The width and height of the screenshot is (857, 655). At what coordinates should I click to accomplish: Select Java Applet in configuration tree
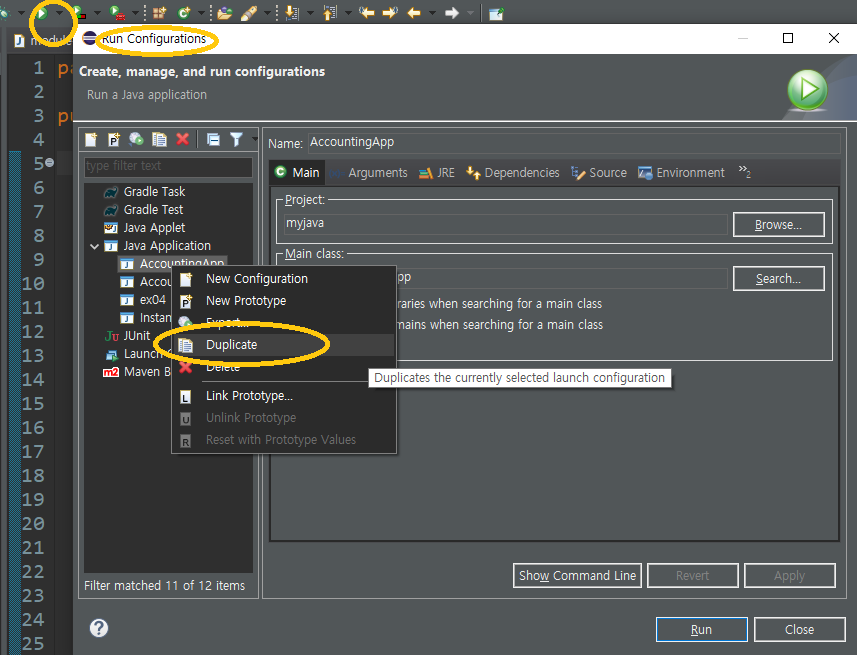tap(154, 228)
